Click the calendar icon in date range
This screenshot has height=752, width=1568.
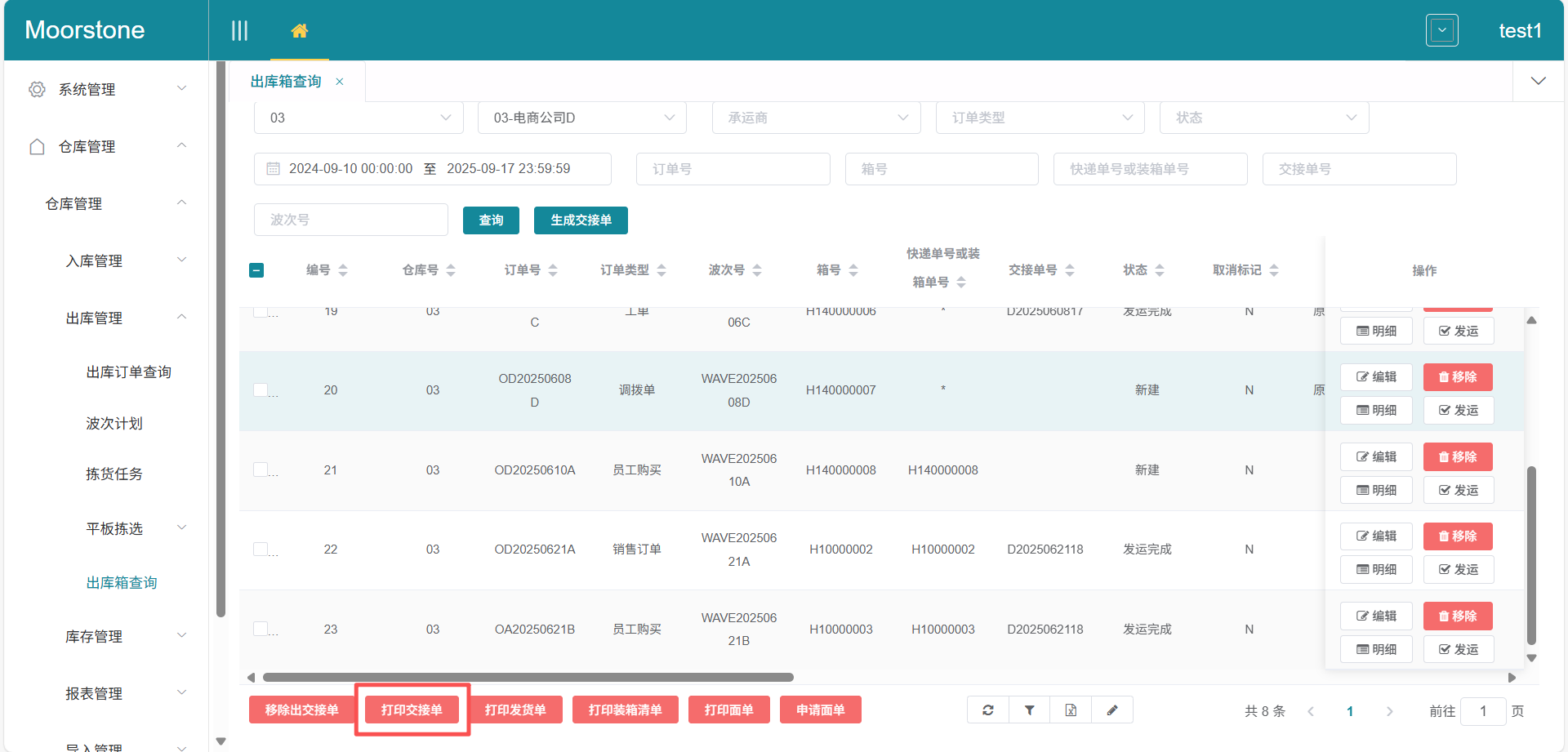tap(274, 169)
